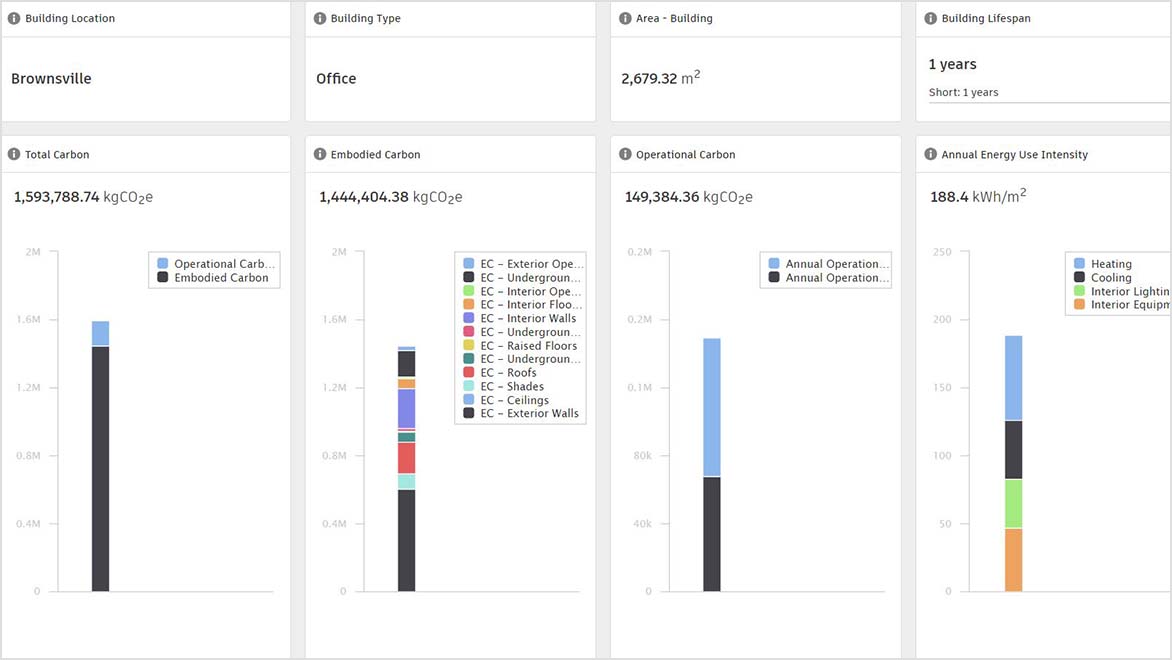Open the Building Location info icon
Viewport: 1172px width, 660px height.
[x=14, y=17]
